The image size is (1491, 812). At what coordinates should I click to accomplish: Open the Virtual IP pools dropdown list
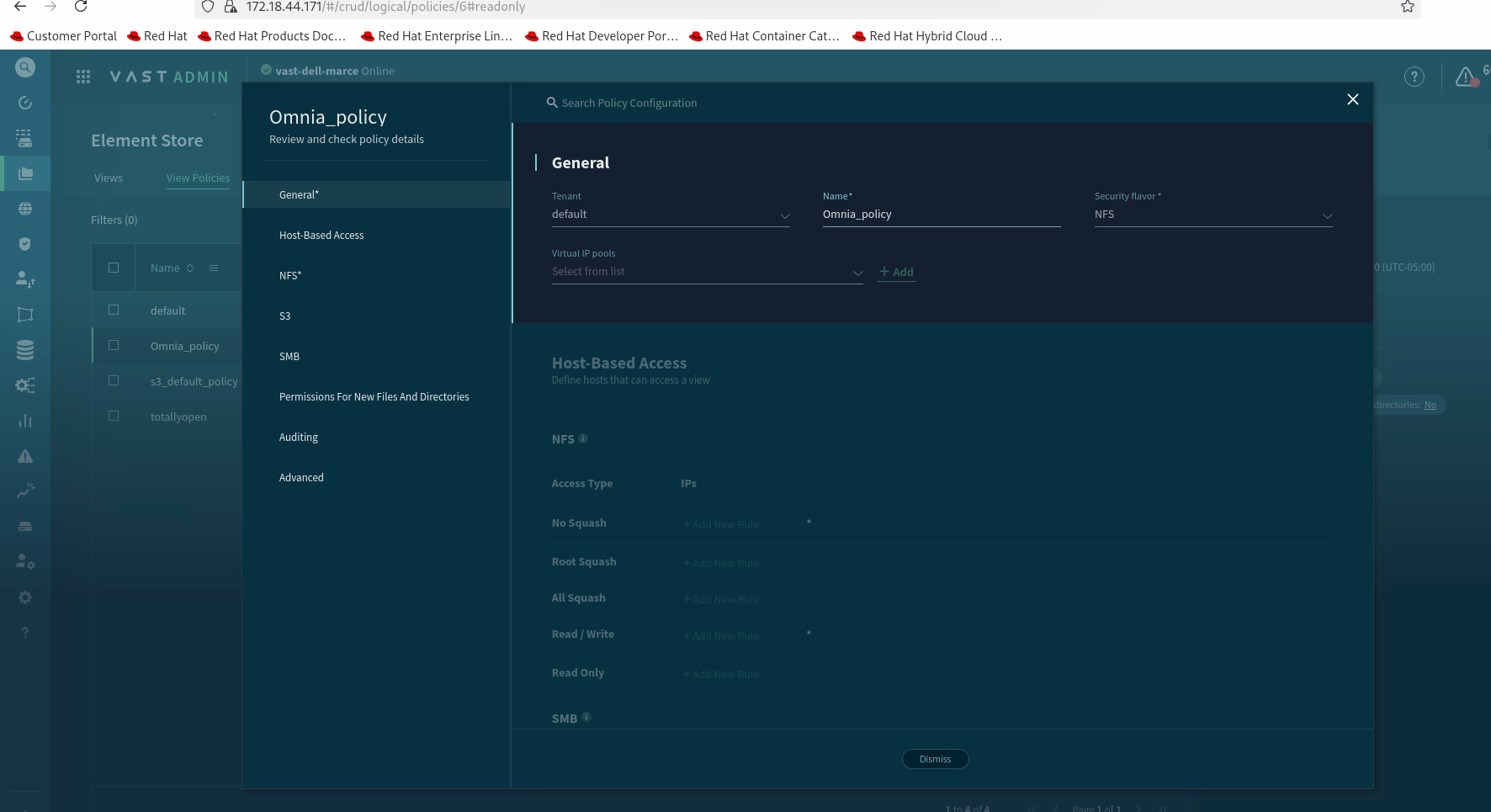coord(708,272)
